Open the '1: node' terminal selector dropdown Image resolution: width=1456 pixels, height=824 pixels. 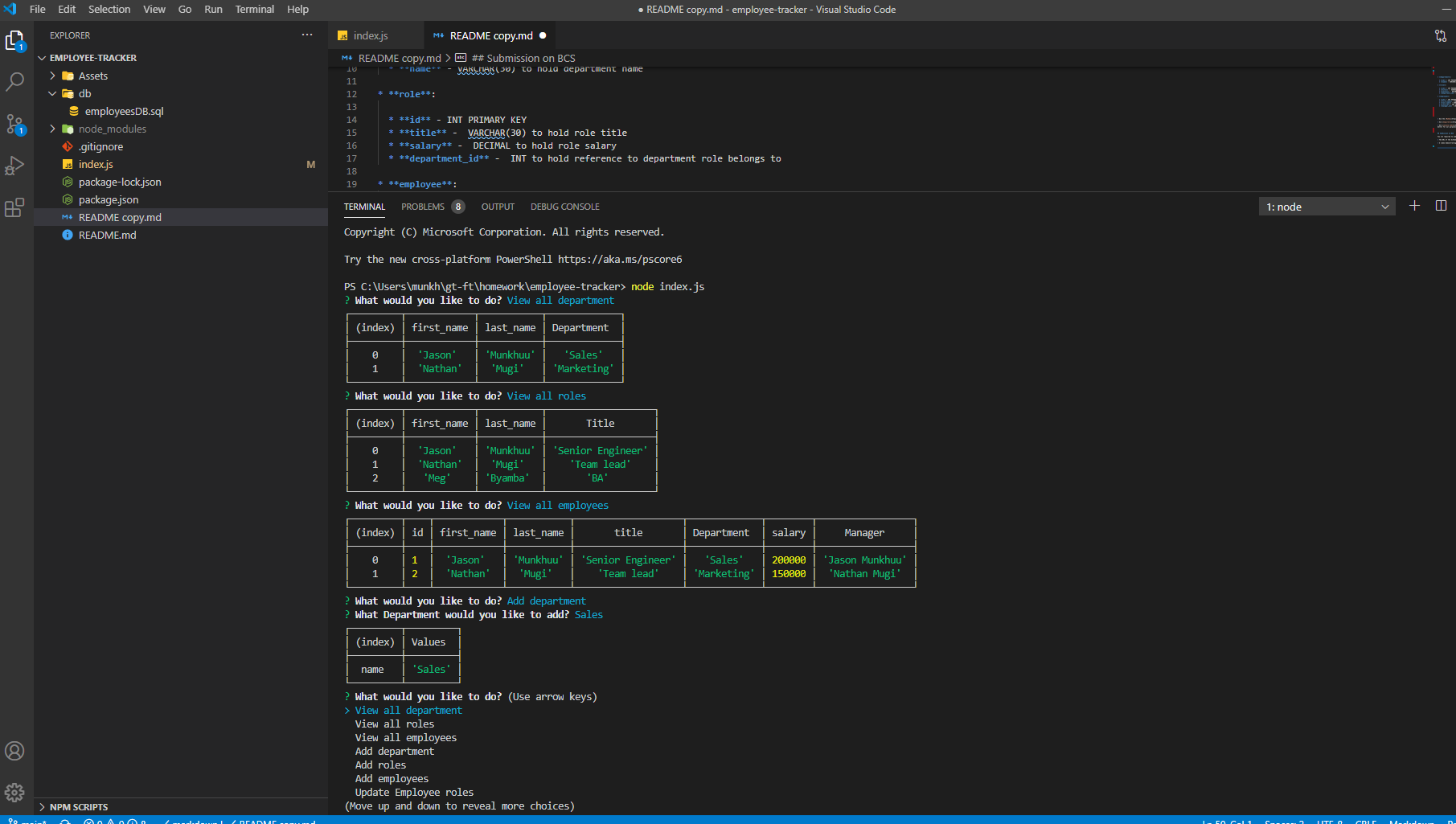coord(1327,207)
